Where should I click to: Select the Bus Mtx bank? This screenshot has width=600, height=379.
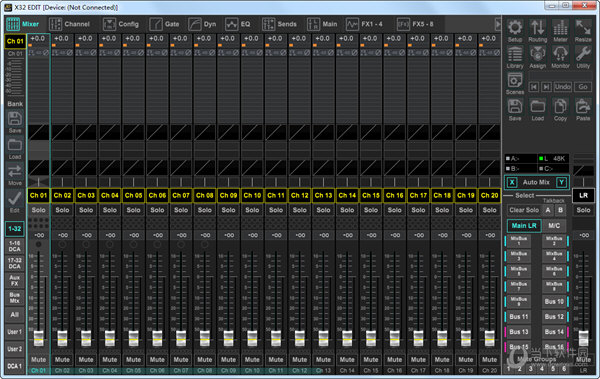click(15, 297)
